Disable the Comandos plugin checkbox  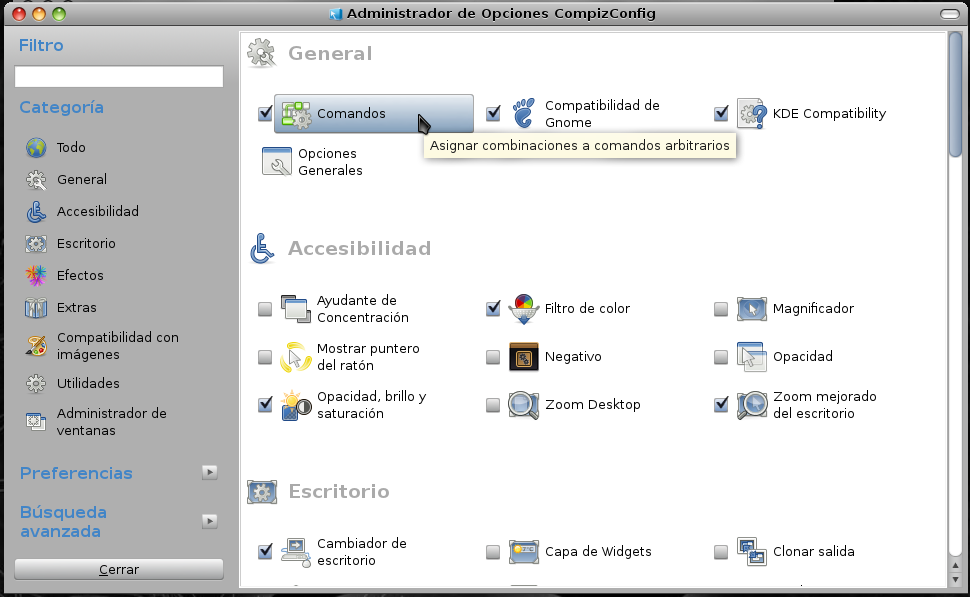tap(265, 114)
